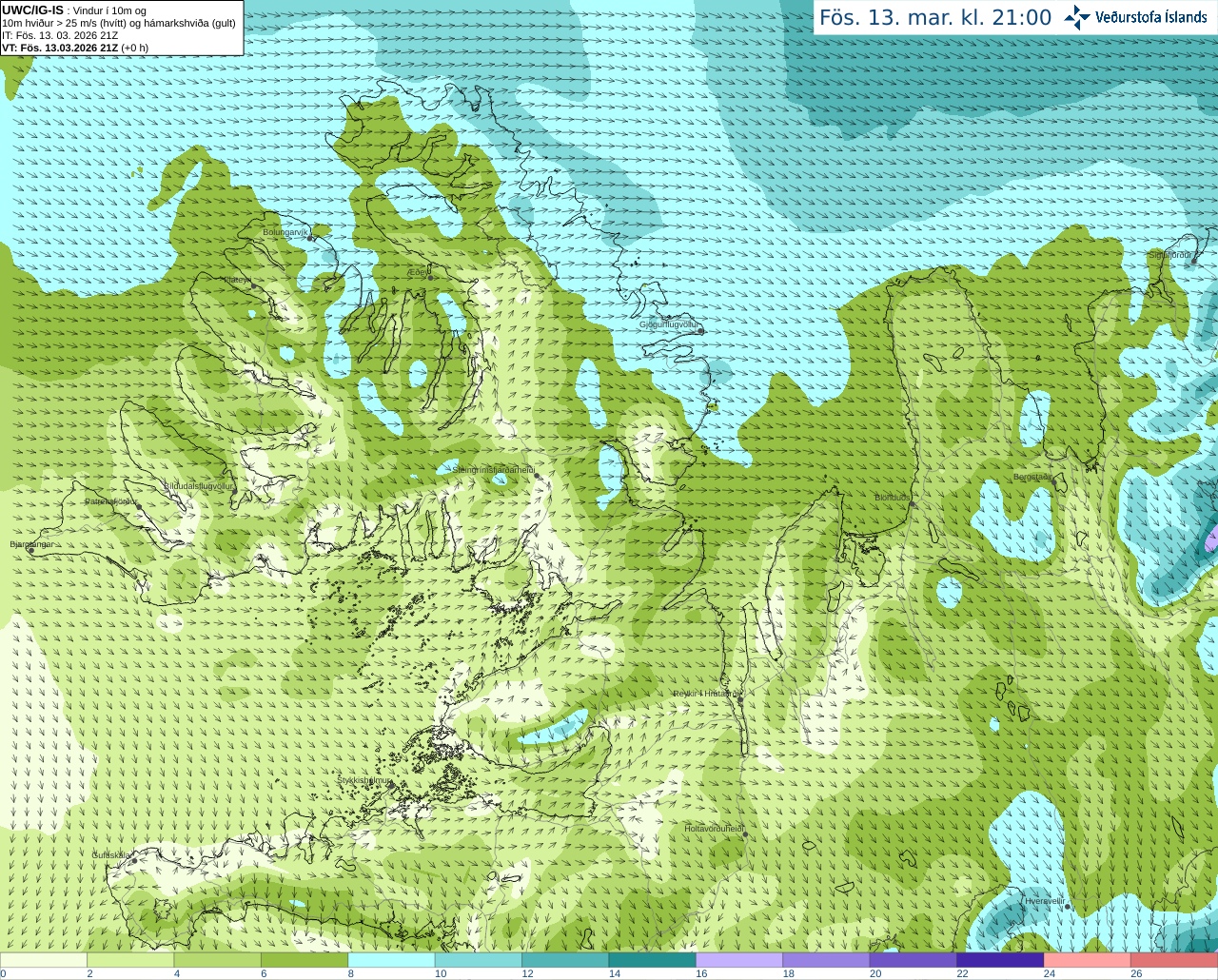Click the legend value '24'
Screen dimensions: 1218x980
[x=1050, y=973]
